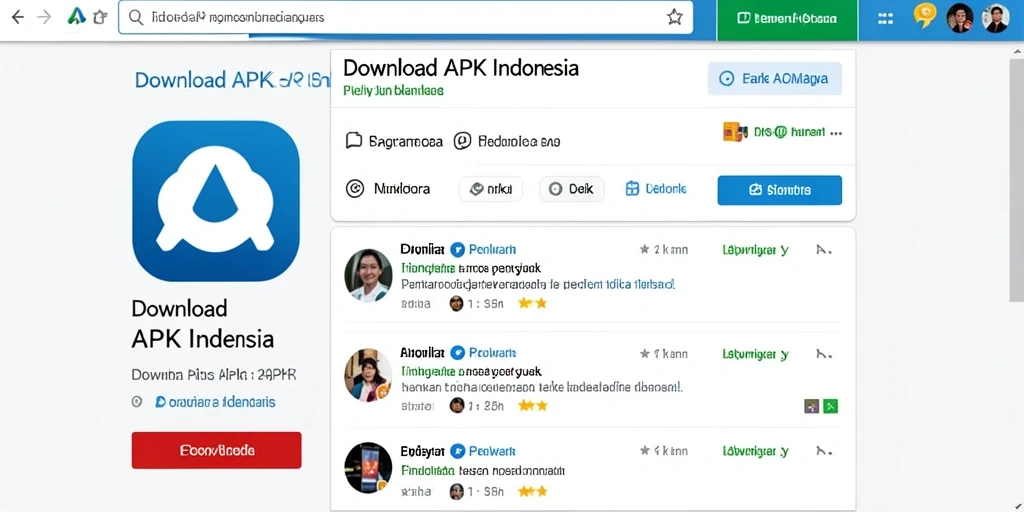Open the green-blue triangle logo icon in toolbar

click(x=76, y=17)
